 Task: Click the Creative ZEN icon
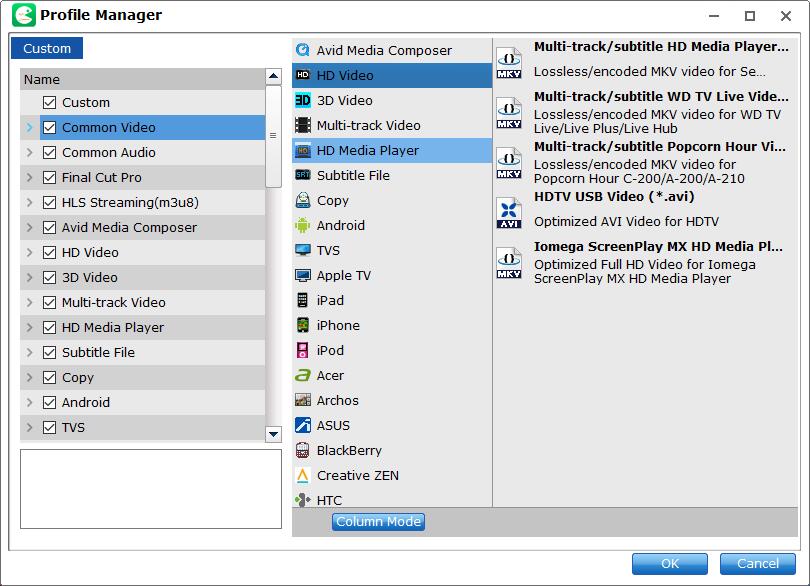[303, 475]
